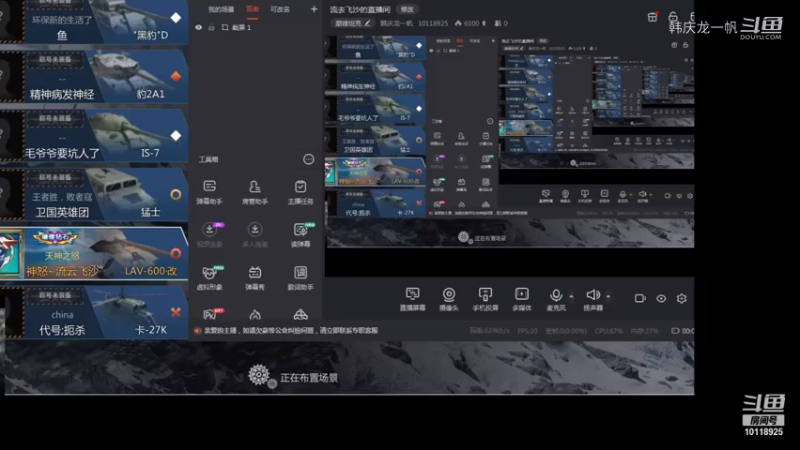Click the CPU usage status readout

click(x=608, y=331)
